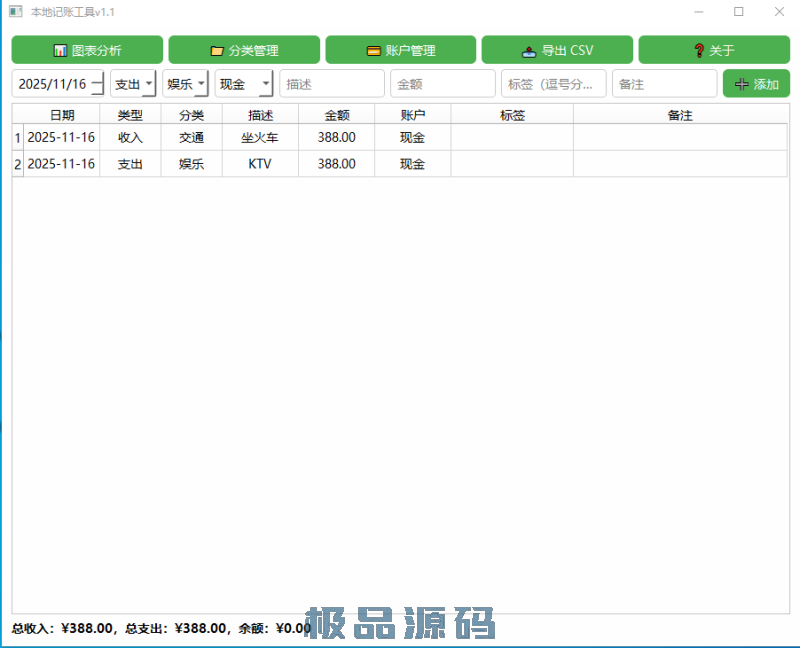The height and width of the screenshot is (648, 800).
Task: Click the export icon on 导出 CSV
Action: (x=527, y=50)
